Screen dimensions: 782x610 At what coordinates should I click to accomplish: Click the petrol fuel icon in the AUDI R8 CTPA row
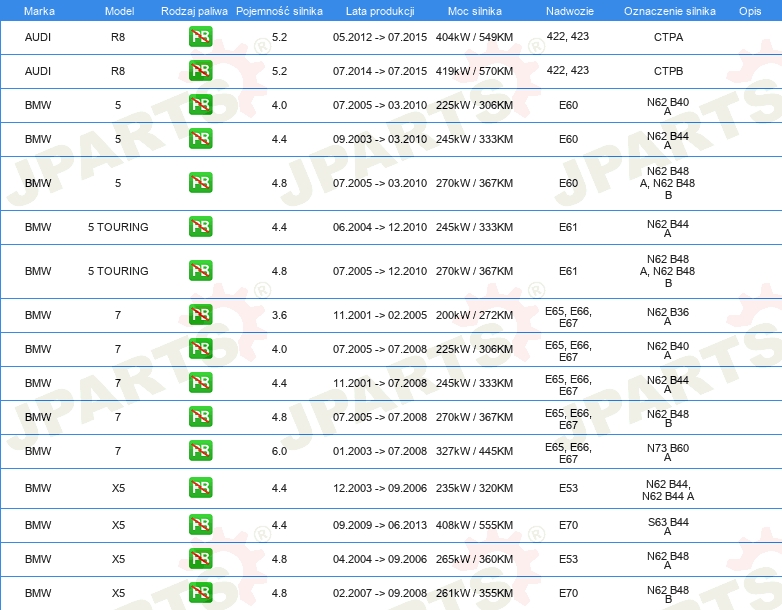200,37
